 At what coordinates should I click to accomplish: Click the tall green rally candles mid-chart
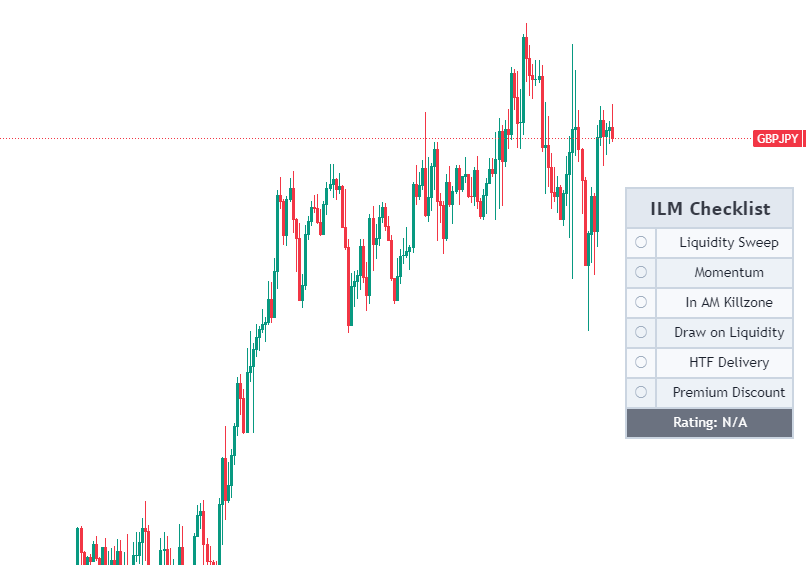click(239, 400)
